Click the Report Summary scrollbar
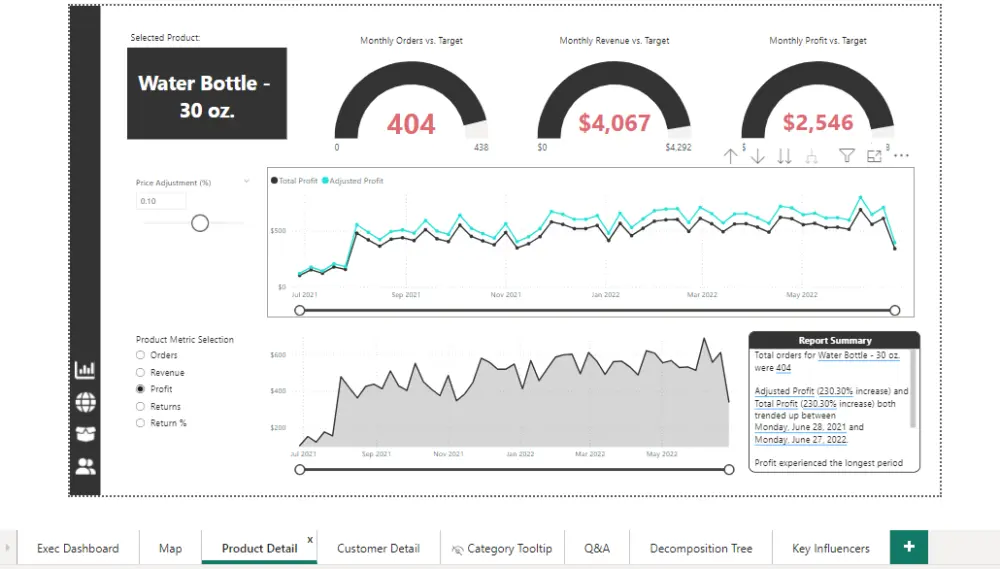Screen dimensions: 1000x569 [913, 388]
